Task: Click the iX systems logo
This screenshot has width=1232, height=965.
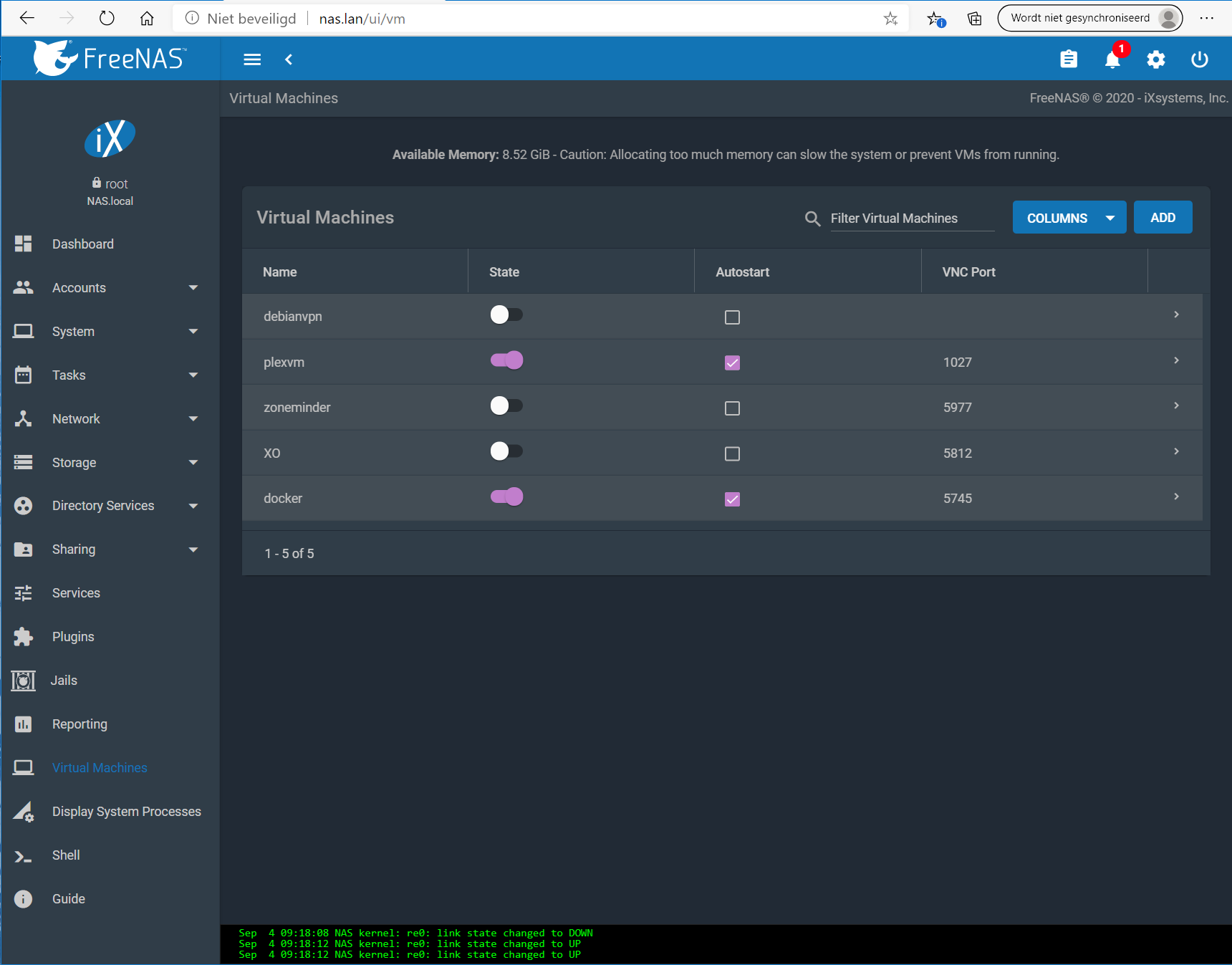Action: 110,138
